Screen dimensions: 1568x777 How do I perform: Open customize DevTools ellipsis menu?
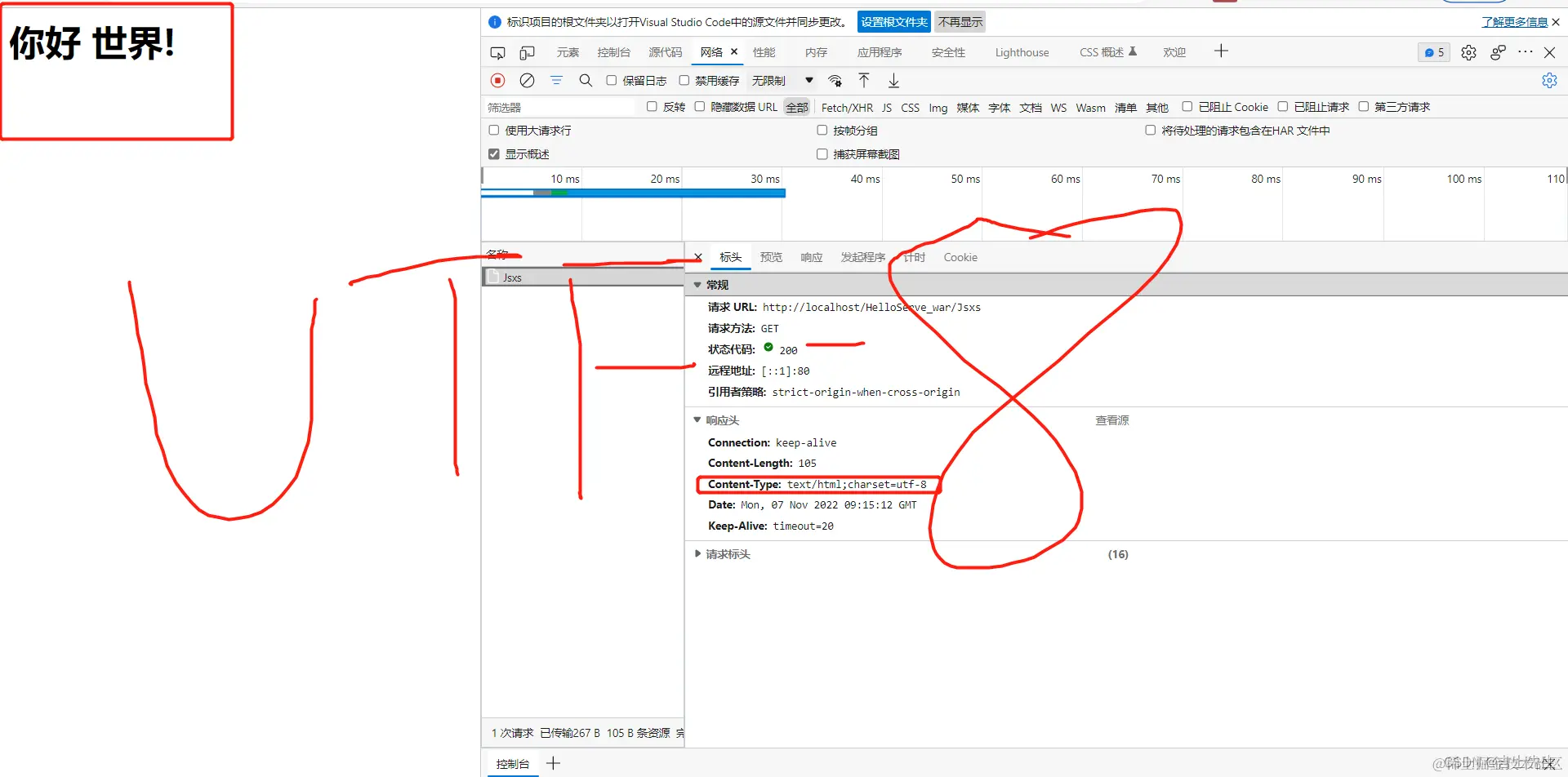pos(1526,52)
